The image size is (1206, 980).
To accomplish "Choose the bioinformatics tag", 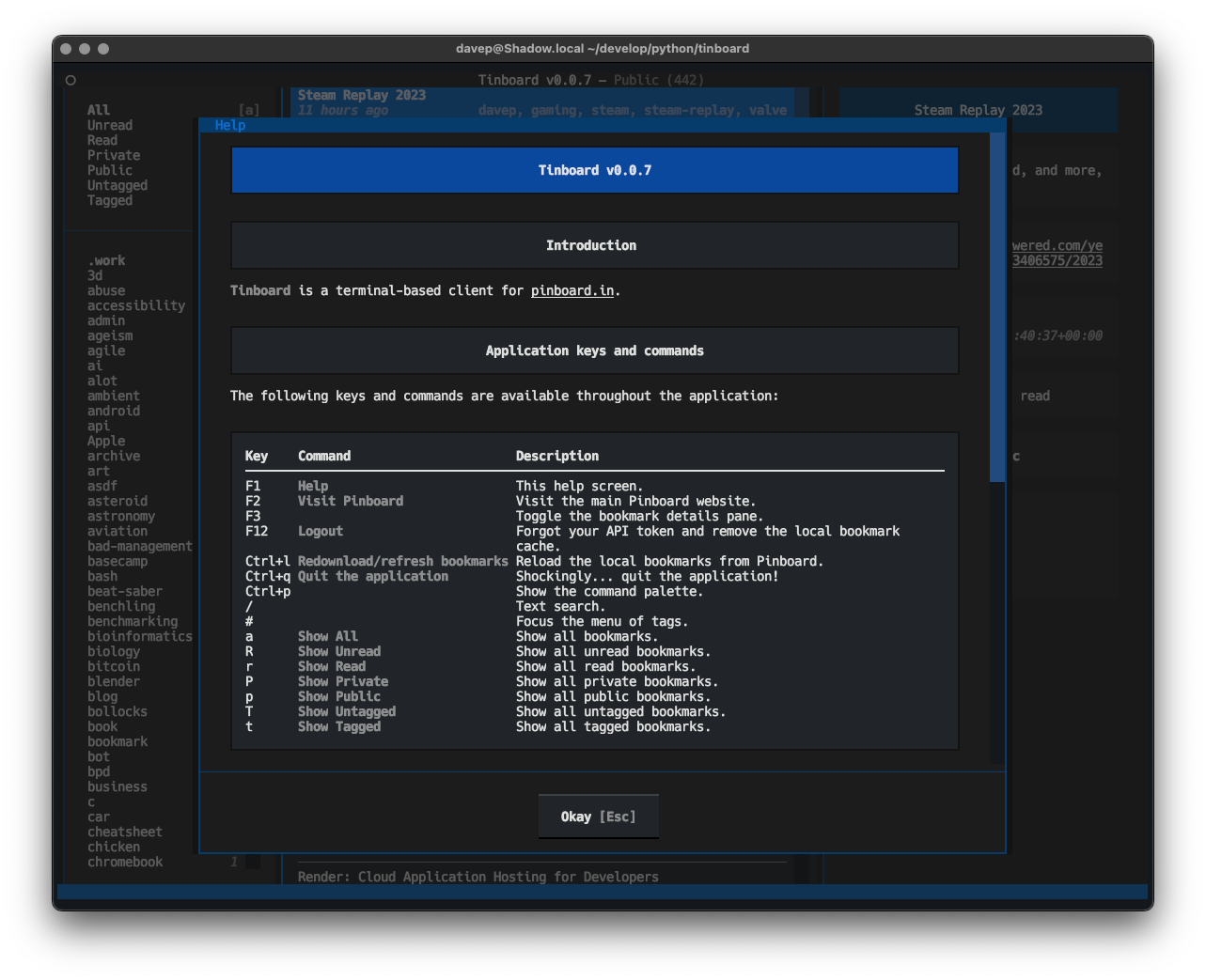I will [x=140, y=636].
